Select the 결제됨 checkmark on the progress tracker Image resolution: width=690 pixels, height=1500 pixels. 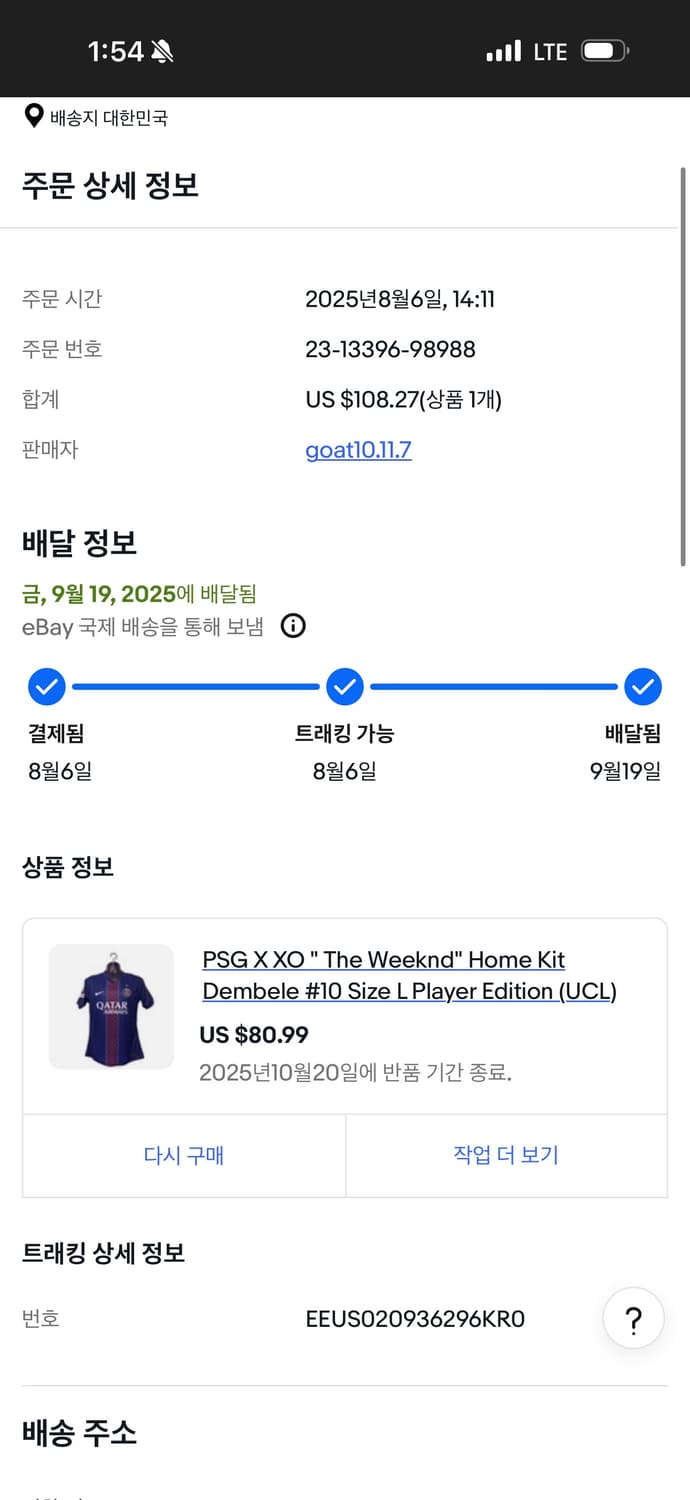point(45,687)
